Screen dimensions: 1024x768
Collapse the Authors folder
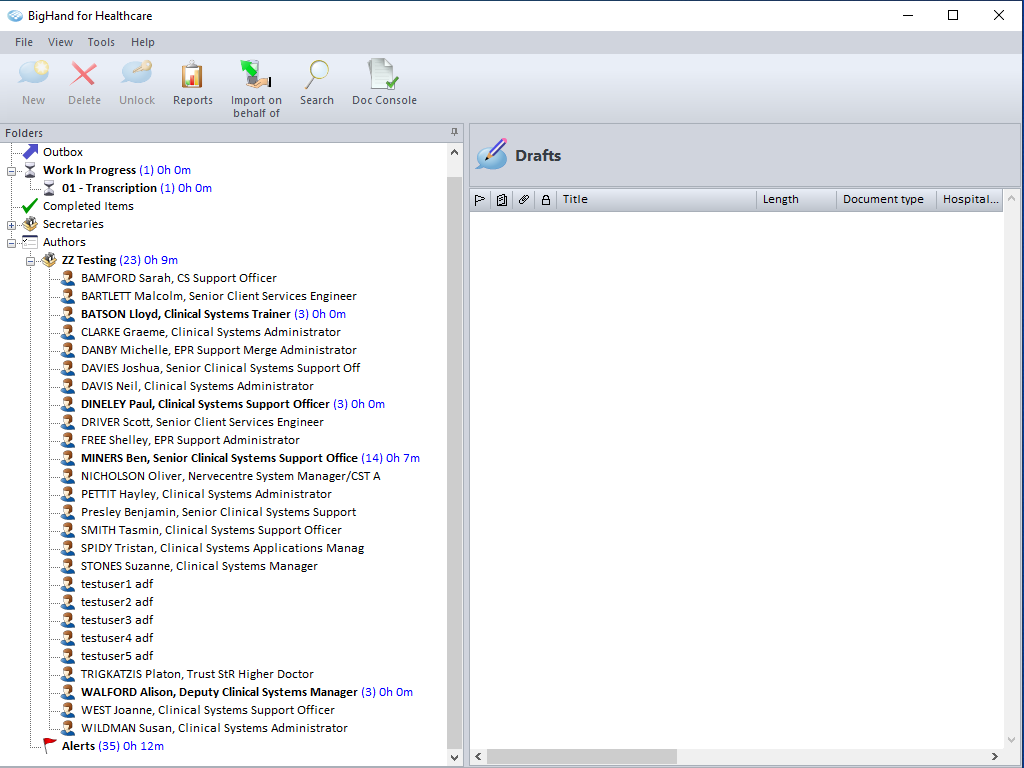[11, 243]
